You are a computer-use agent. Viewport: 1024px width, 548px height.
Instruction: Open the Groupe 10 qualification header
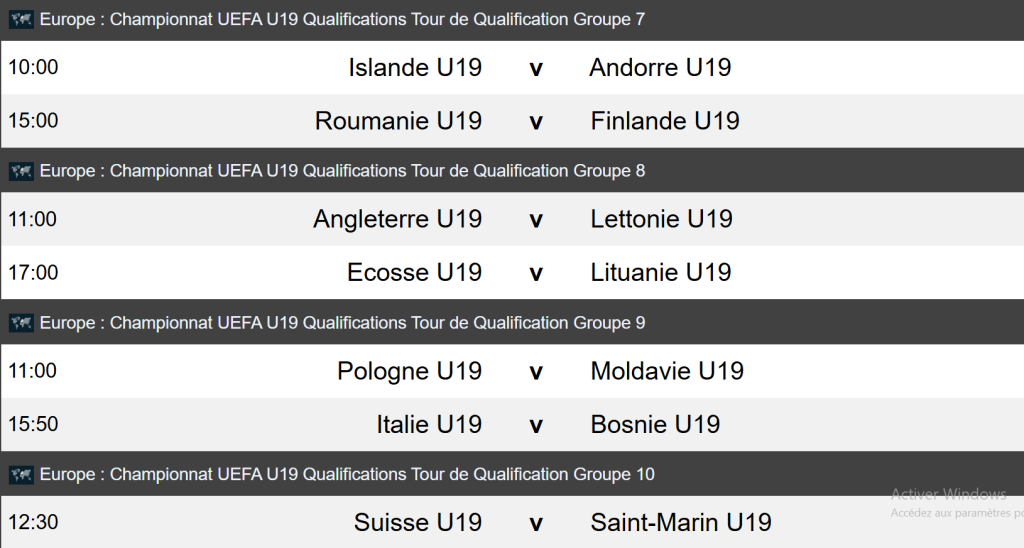(x=347, y=474)
